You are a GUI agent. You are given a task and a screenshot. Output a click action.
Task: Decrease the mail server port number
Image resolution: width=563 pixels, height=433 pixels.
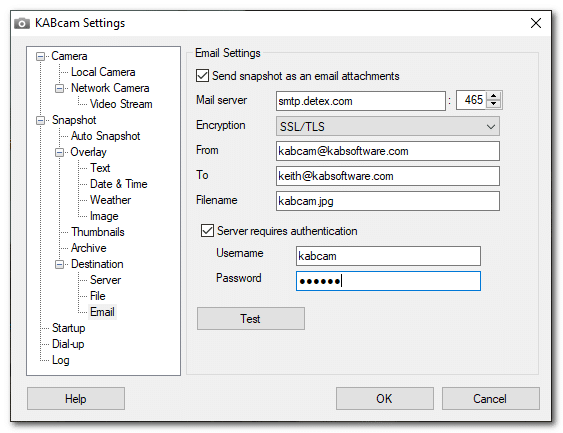[x=494, y=104]
